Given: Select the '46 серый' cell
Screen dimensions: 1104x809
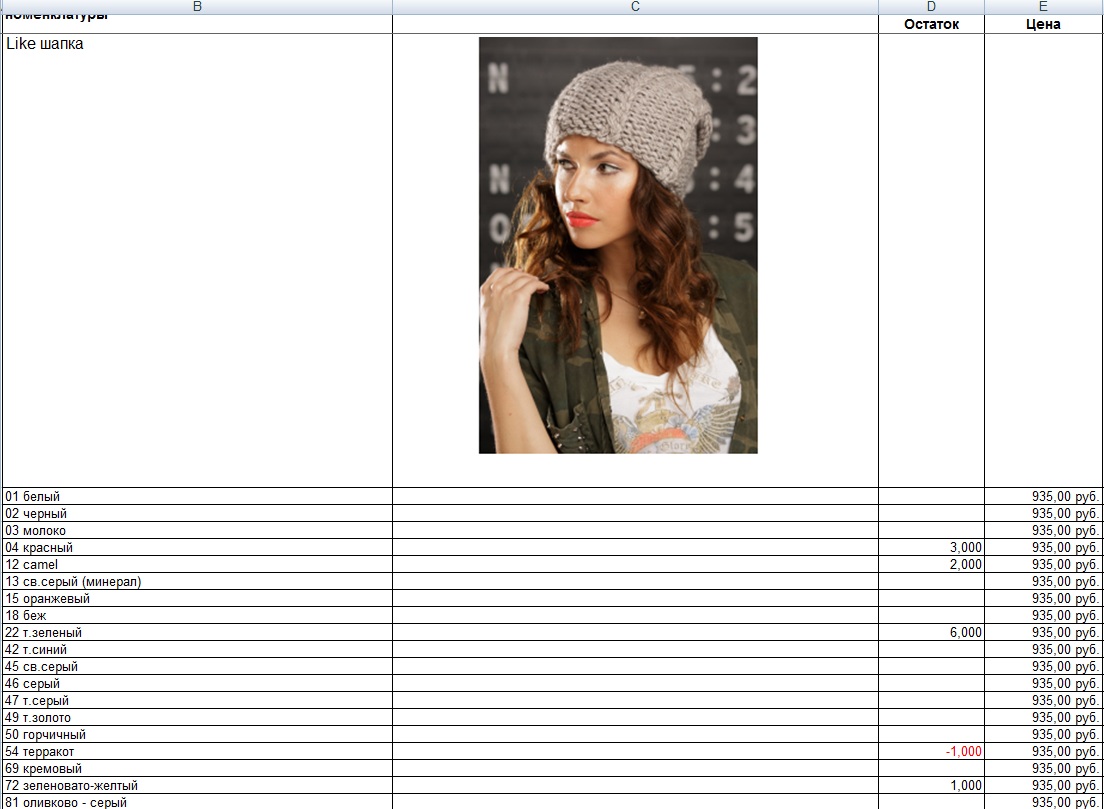Looking at the screenshot, I should coord(197,683).
